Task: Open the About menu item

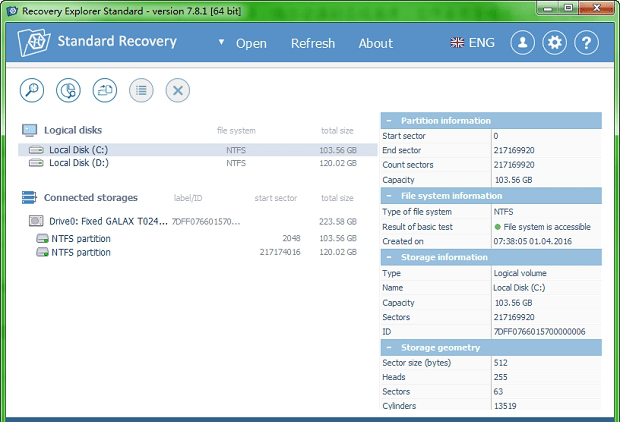Action: click(x=376, y=43)
